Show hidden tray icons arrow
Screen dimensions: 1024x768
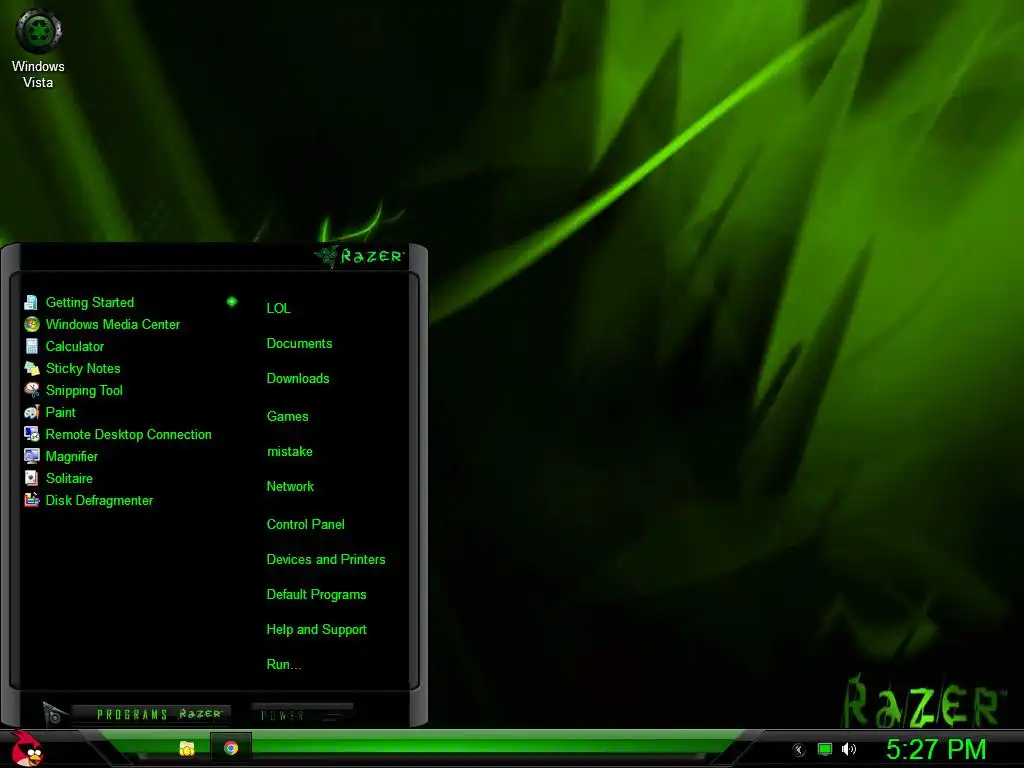pos(799,750)
